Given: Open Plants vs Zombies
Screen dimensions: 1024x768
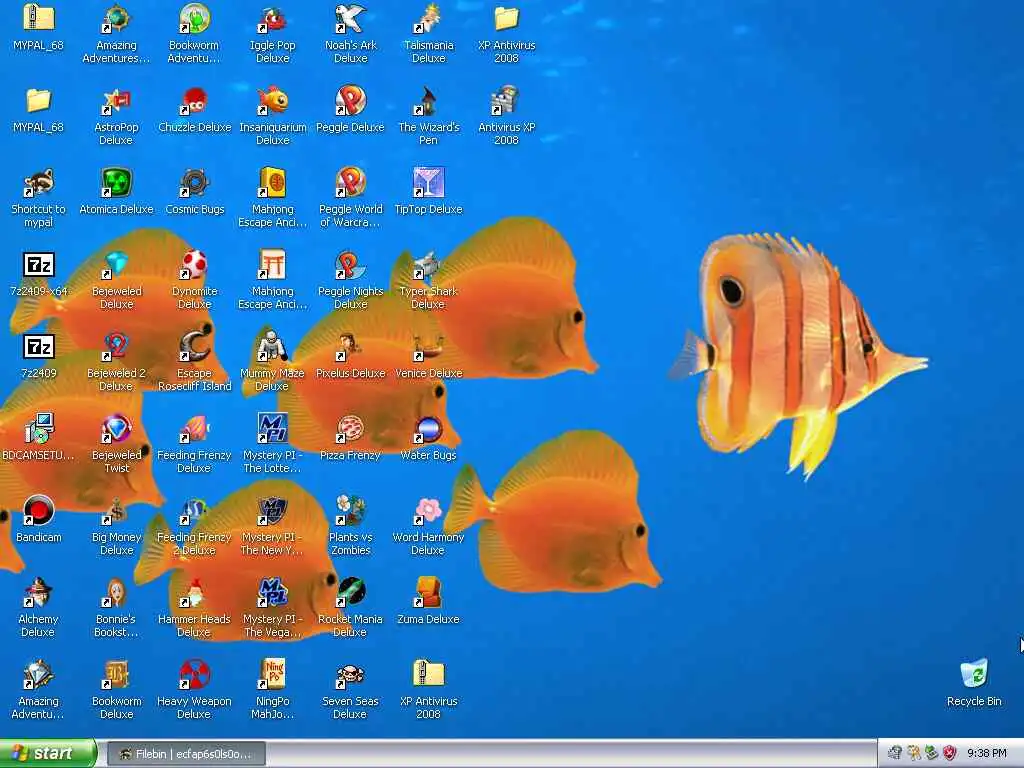Looking at the screenshot, I should point(351,527).
